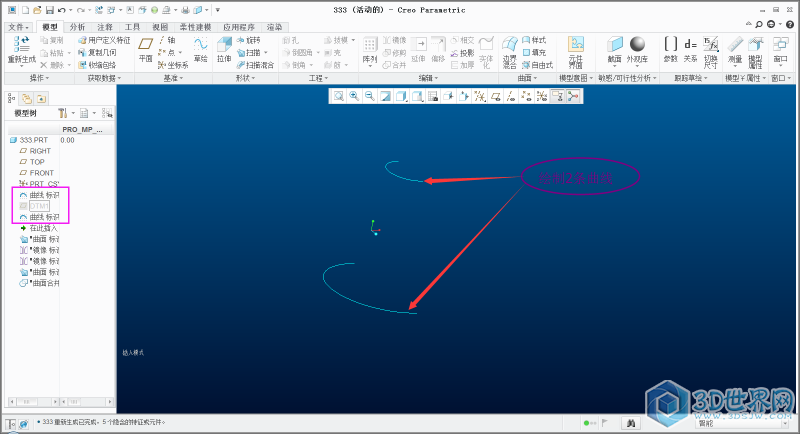This screenshot has width=800, height=434.
Task: Toggle point display in the view toolbar
Action: pos(527,96)
